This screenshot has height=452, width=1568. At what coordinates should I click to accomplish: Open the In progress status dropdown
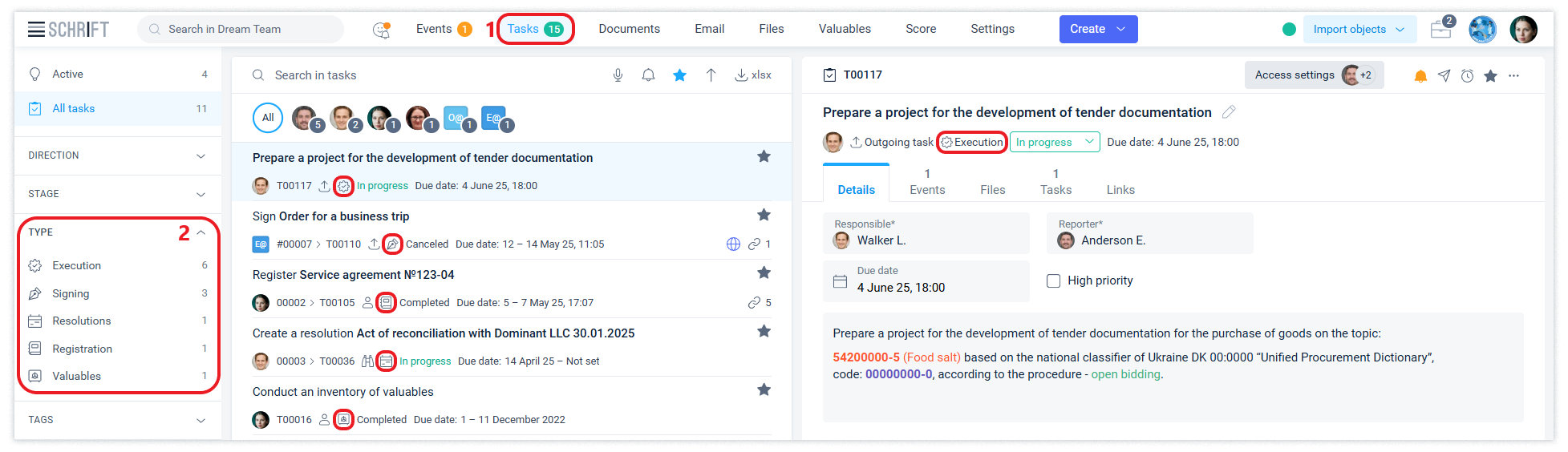[x=1054, y=142]
